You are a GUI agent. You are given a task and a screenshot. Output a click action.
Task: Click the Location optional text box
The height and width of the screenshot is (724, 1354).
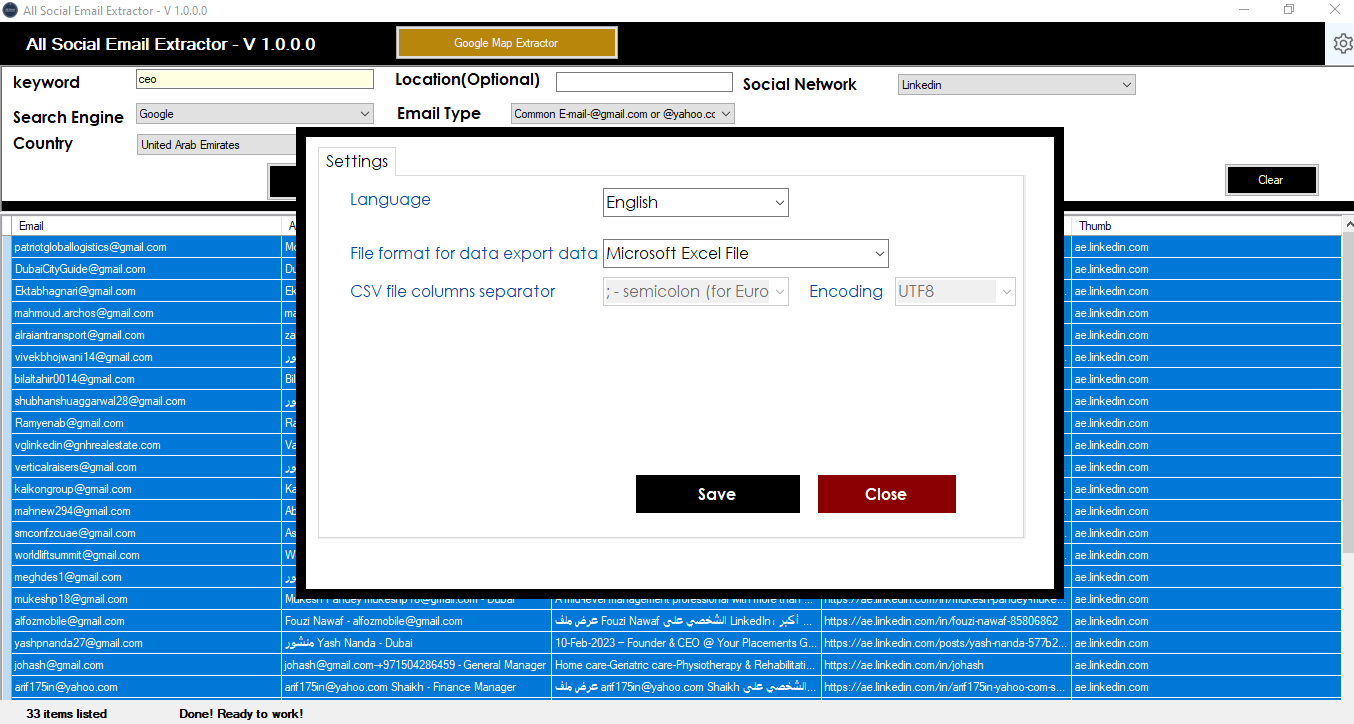[x=643, y=81]
